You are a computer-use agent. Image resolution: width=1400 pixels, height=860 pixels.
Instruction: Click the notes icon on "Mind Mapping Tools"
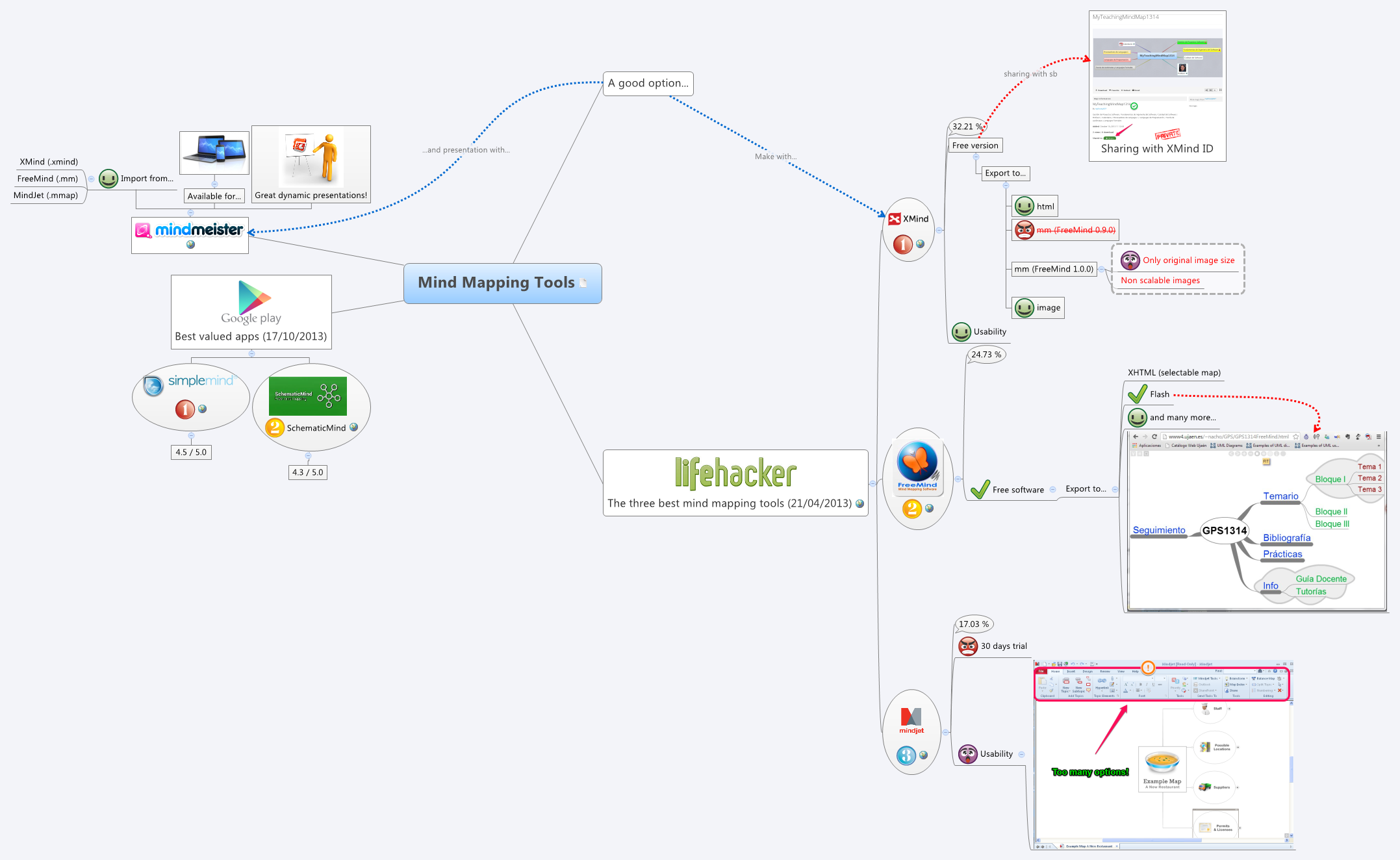pos(584,282)
